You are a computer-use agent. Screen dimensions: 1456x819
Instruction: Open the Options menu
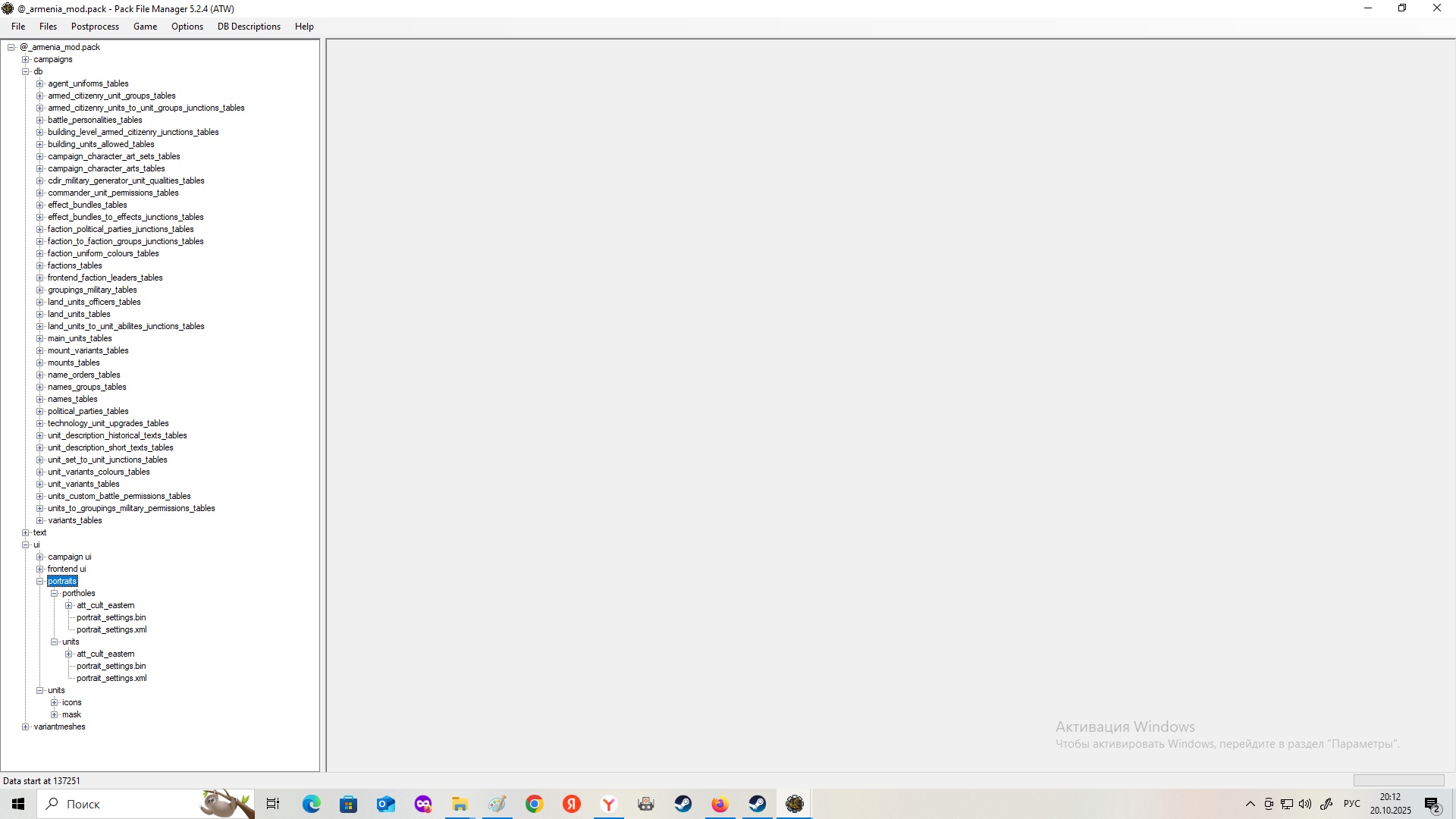click(187, 27)
